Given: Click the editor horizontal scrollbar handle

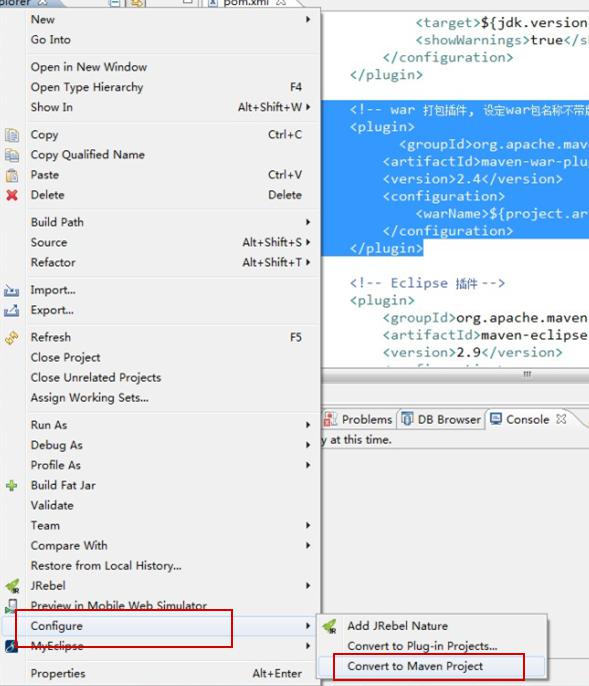Looking at the screenshot, I should [x=527, y=374].
